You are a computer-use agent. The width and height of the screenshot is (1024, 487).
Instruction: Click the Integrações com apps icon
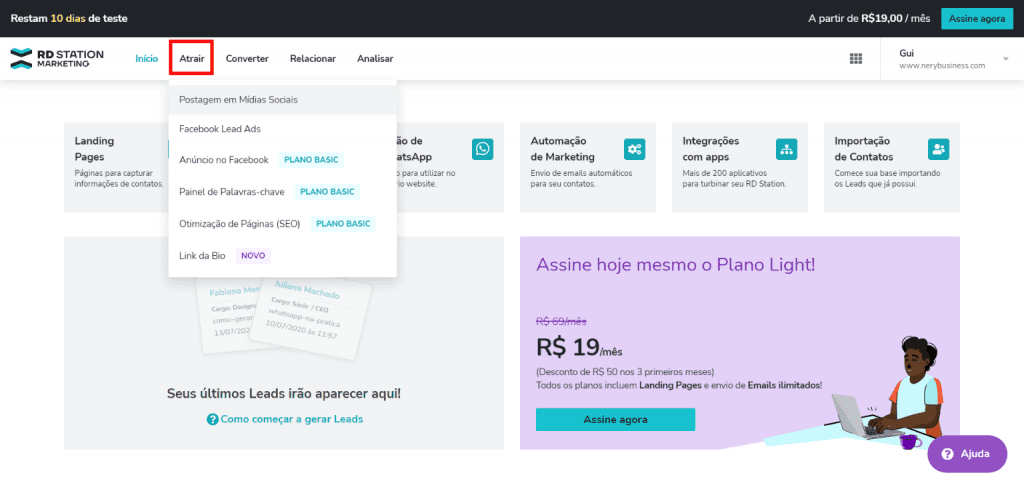[786, 149]
